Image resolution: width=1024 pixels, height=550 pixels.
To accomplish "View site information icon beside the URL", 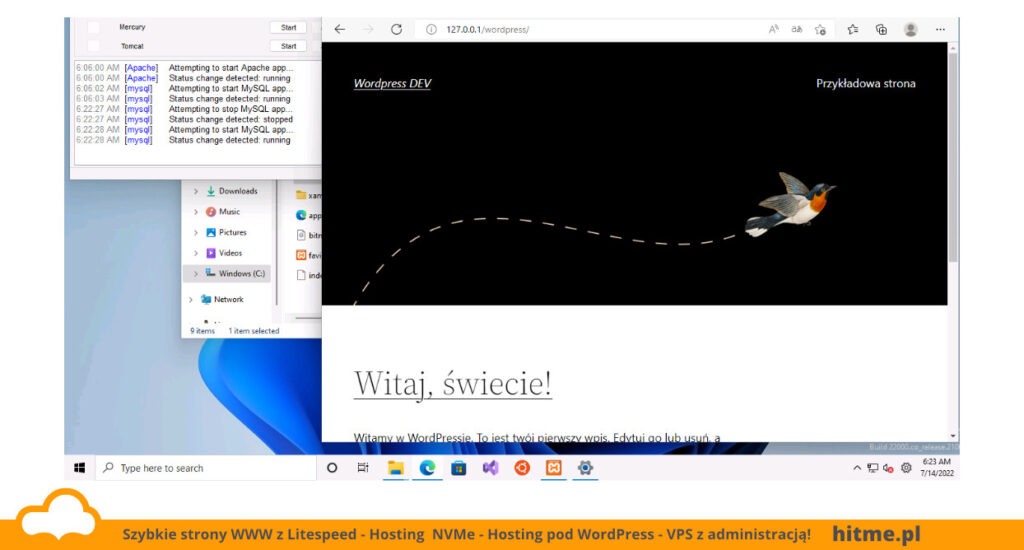I will click(431, 29).
